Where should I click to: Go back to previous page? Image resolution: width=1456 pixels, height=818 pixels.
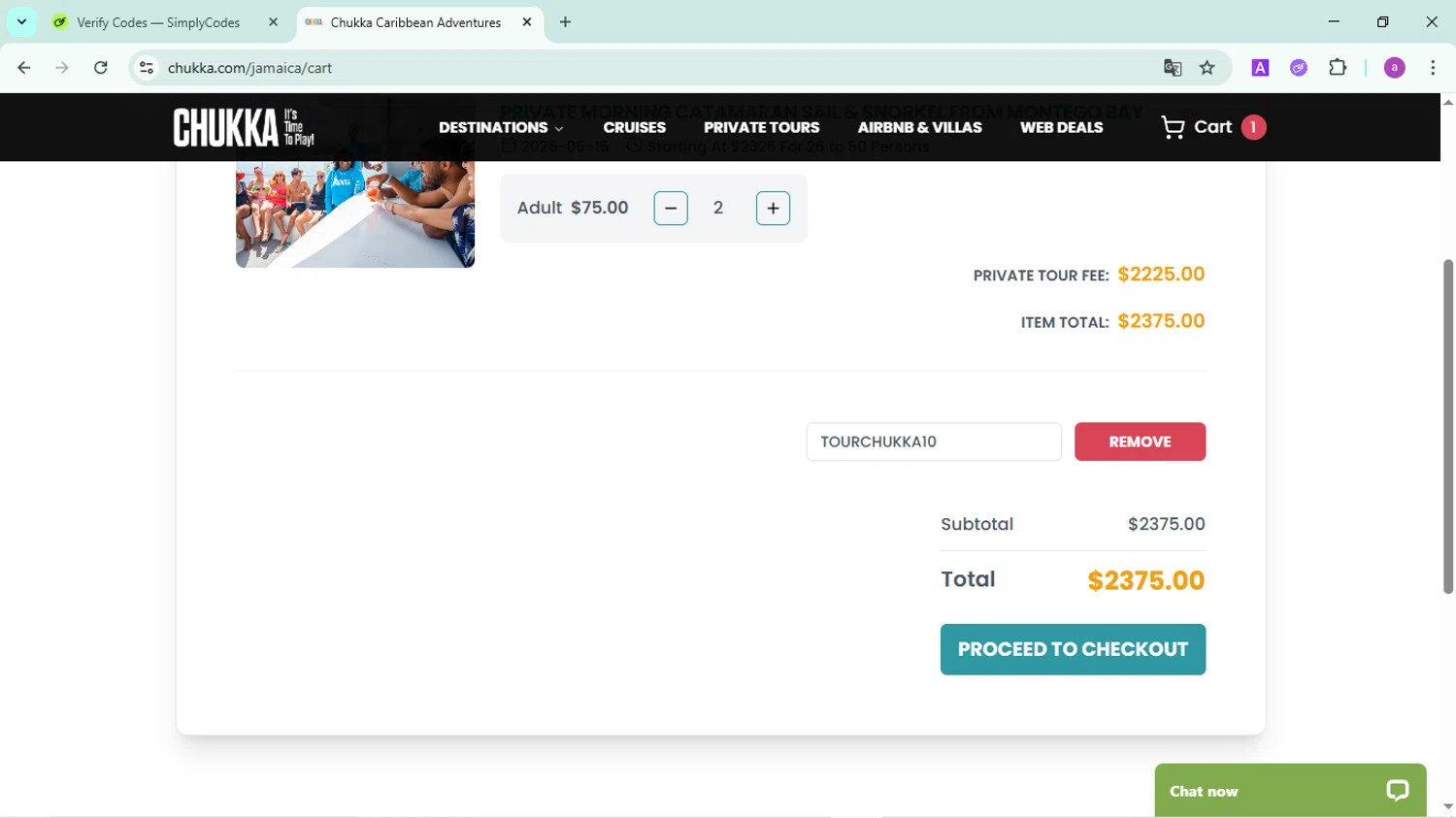coord(24,68)
